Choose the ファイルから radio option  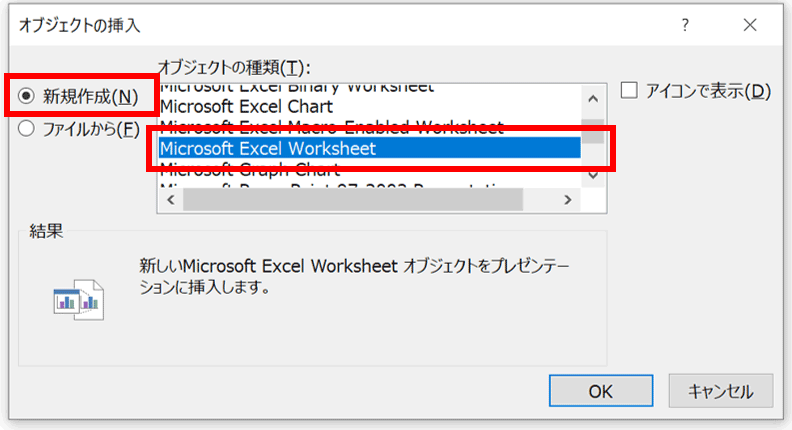point(26,128)
